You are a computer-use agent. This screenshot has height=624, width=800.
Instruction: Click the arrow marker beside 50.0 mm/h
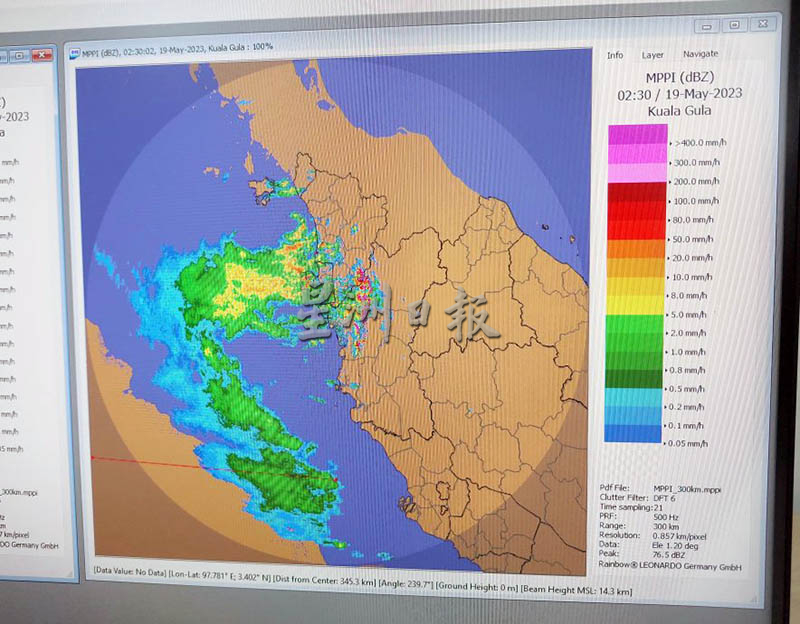coord(669,240)
